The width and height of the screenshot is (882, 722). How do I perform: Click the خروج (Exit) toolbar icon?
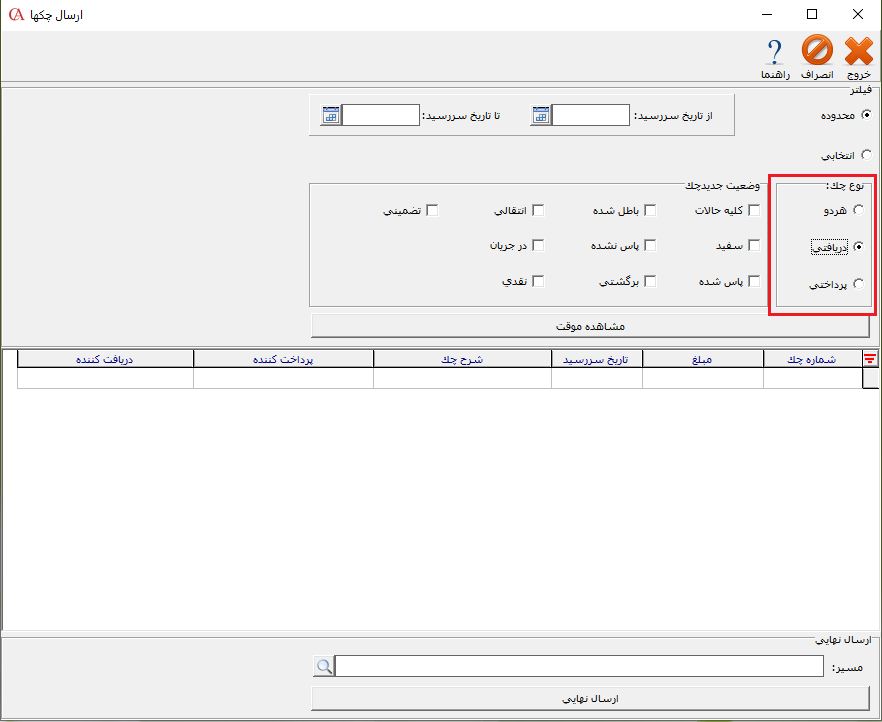858,52
